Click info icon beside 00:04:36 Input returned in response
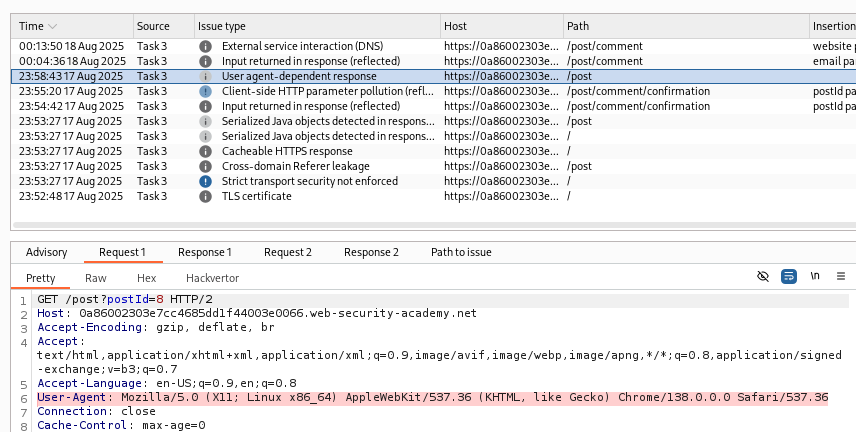This screenshot has width=856, height=432. 205,61
